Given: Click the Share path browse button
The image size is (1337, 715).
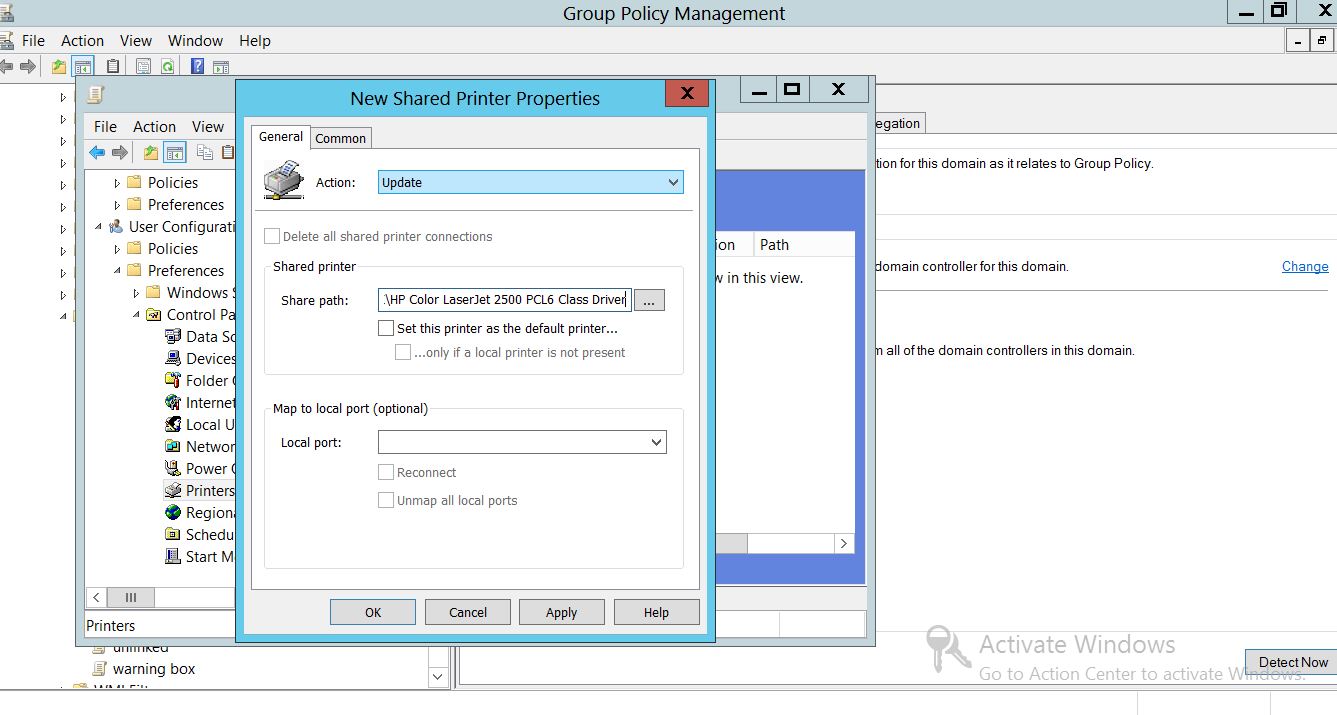Looking at the screenshot, I should 649,300.
